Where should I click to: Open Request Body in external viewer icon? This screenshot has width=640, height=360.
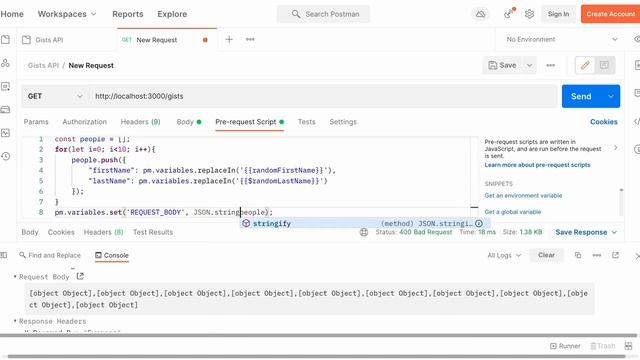pyautogui.click(x=80, y=276)
